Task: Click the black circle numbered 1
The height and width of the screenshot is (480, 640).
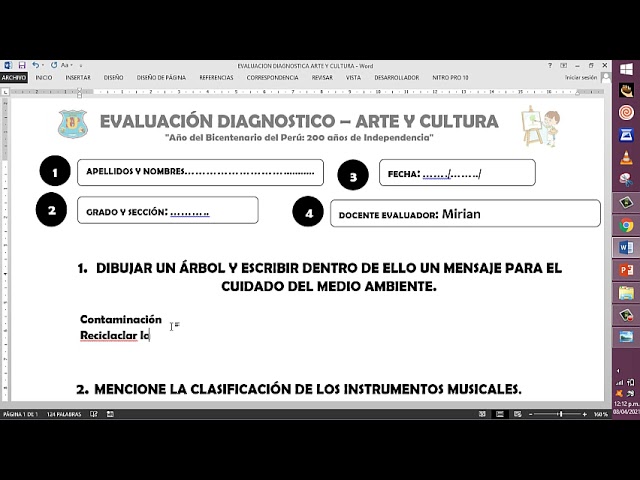Action: pyautogui.click(x=55, y=171)
